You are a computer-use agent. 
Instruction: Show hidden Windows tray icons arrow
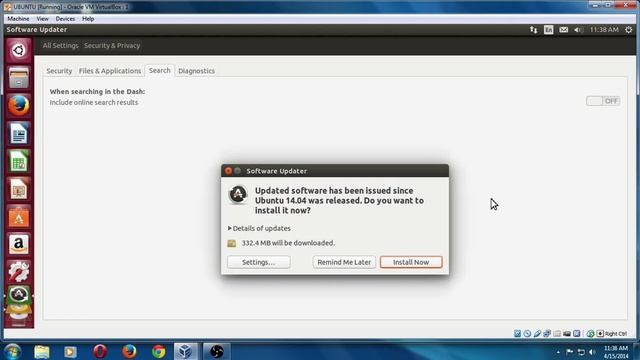558,352
